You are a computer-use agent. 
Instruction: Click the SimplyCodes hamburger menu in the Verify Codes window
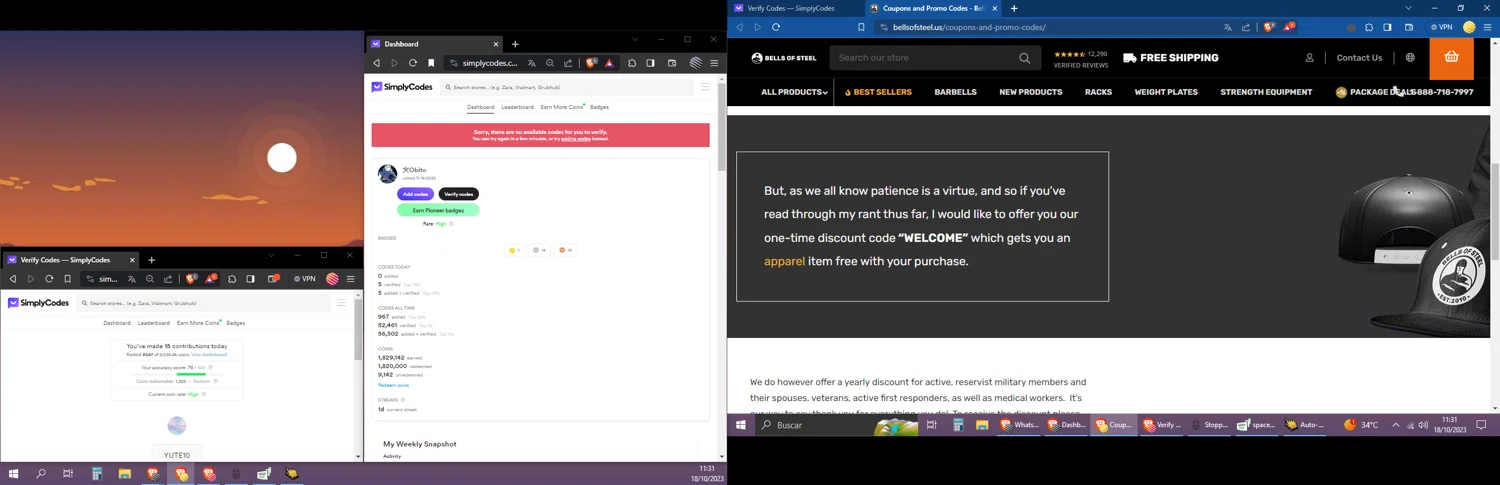pos(341,303)
